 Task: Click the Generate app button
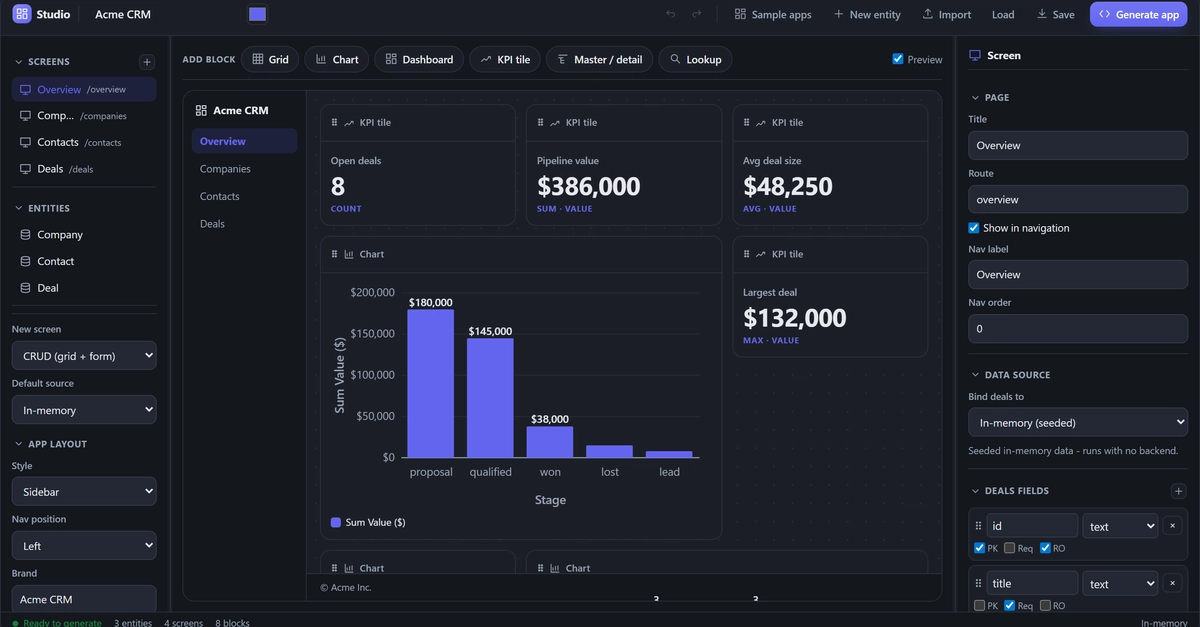coord(1139,14)
